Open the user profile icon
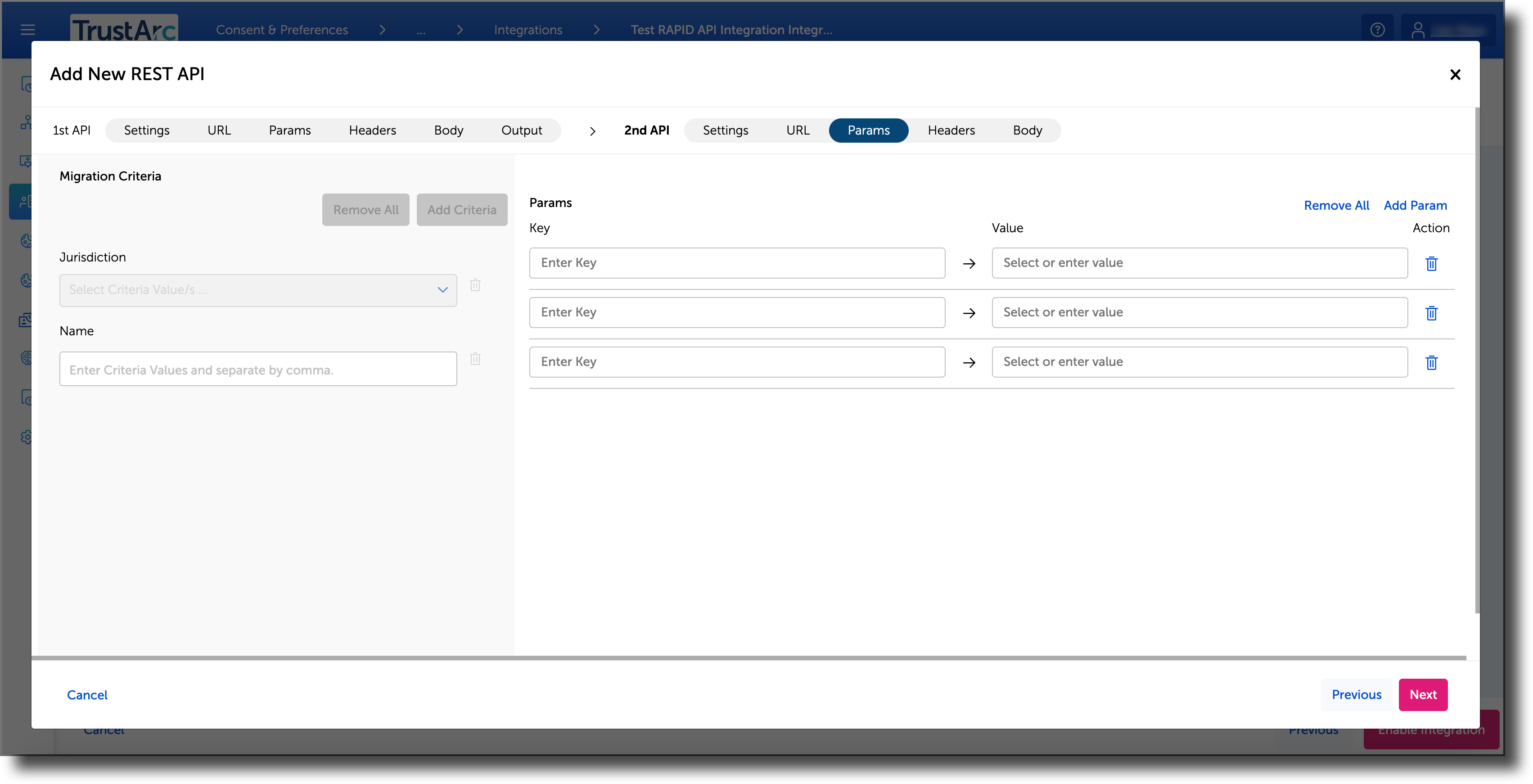Screen dimensions: 1533x784 click(x=1417, y=29)
